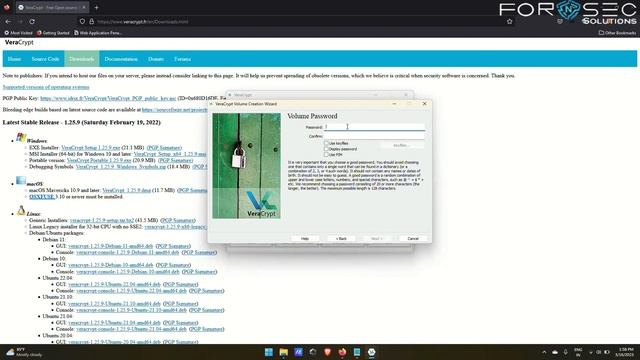Screen dimensions: 640x360
Task: Click the VeraCrypt logo on the webpage
Action: pyautogui.click(x=19, y=42)
